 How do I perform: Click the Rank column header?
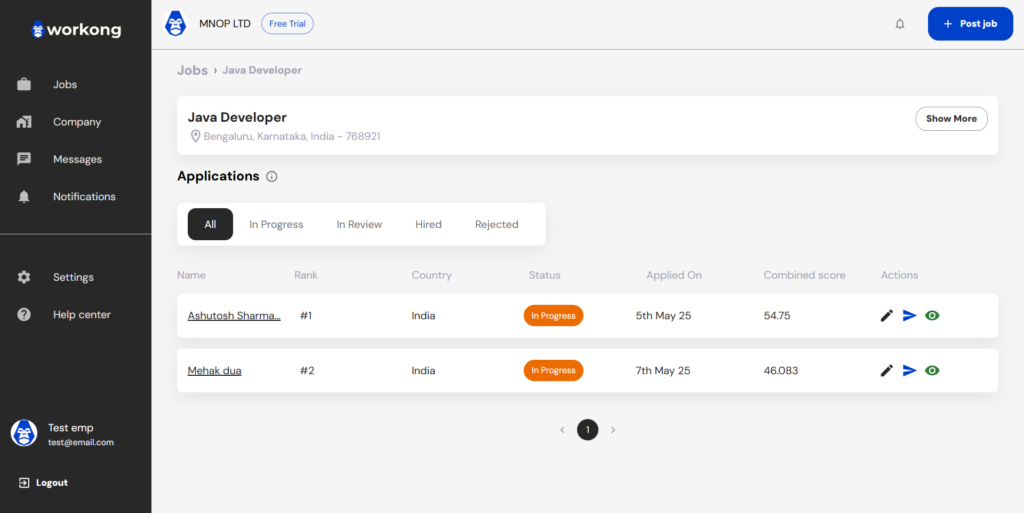click(306, 275)
